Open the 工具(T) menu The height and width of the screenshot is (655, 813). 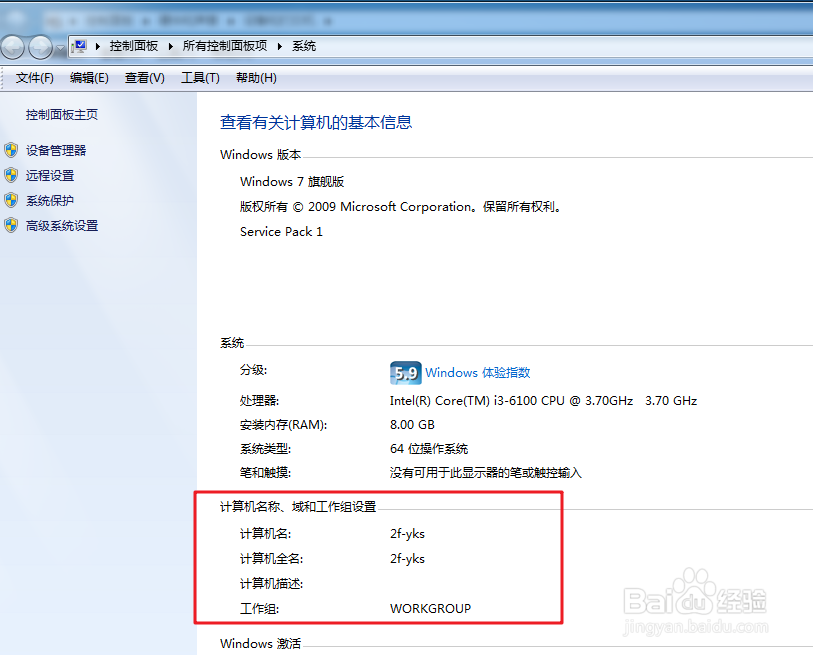[200, 78]
